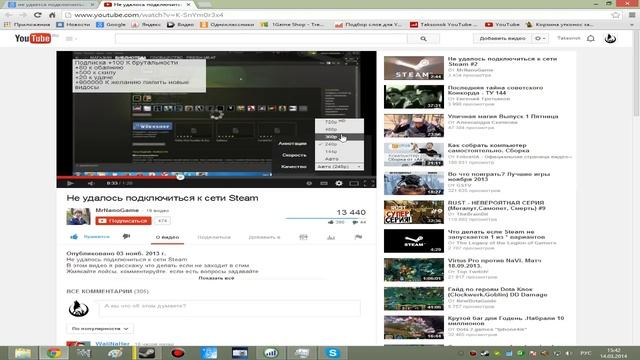
Task: Focus the YouTube search input field
Action: [261, 39]
